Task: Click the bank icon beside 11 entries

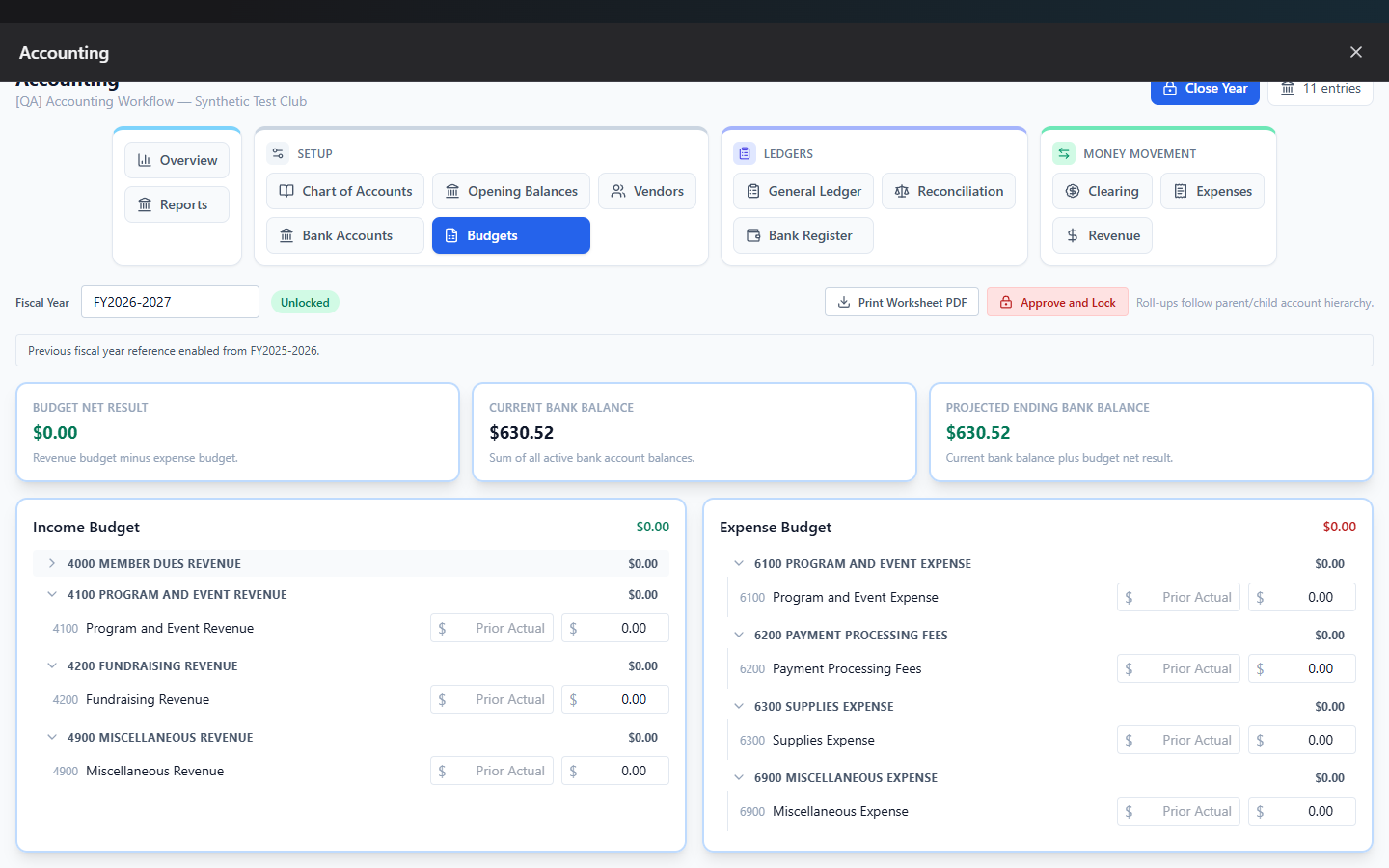Action: point(1288,88)
